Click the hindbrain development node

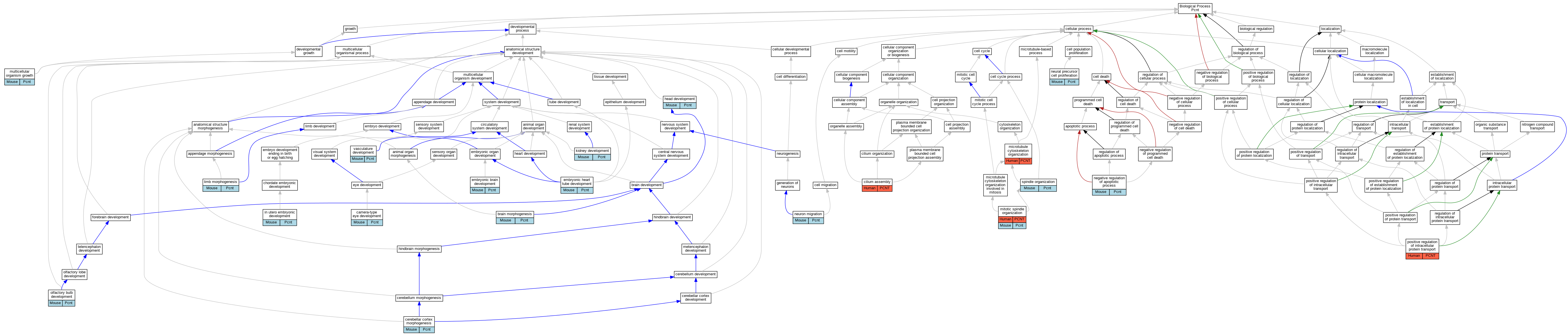click(672, 217)
